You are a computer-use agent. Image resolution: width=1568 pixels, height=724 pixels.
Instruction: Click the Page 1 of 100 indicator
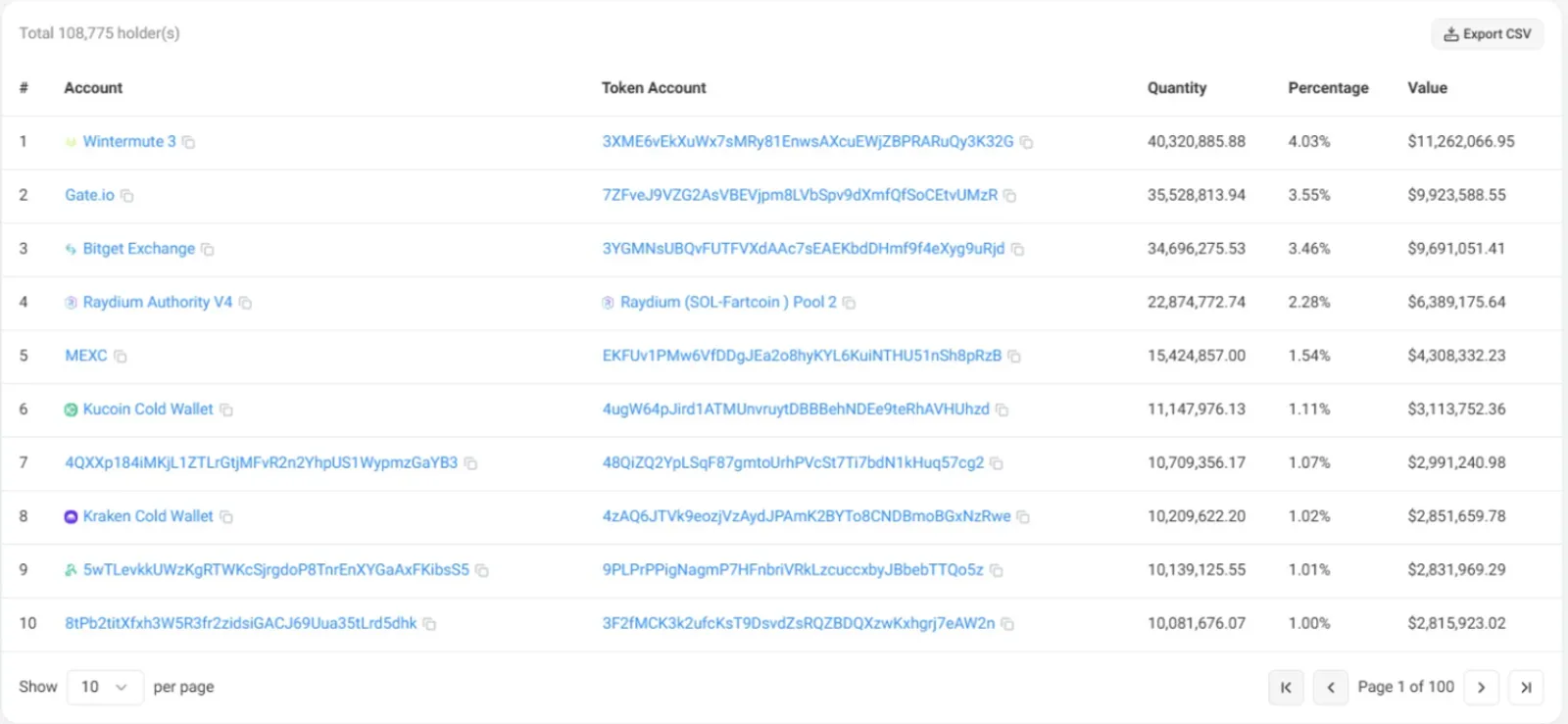(1405, 687)
